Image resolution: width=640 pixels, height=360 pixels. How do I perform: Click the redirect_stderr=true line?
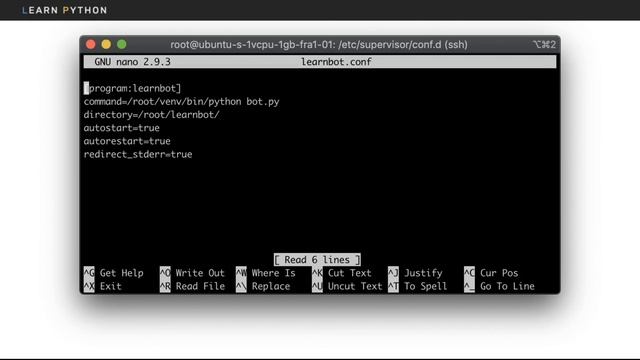138,154
